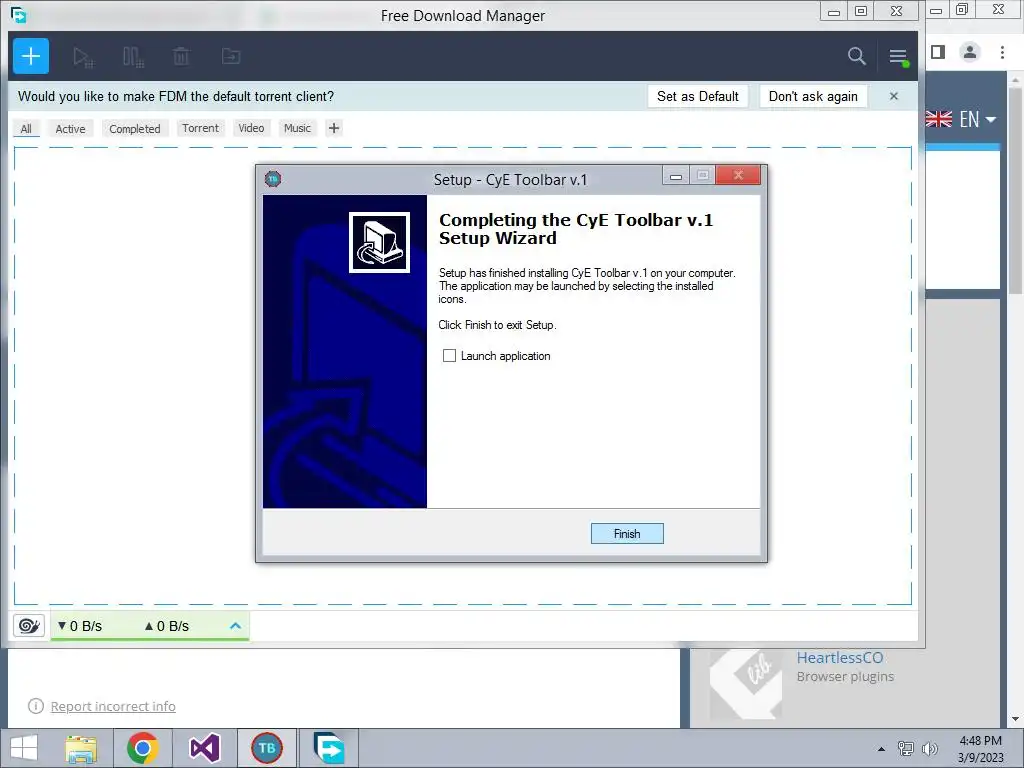
Task: Check the Launch application checkbox
Action: (449, 355)
